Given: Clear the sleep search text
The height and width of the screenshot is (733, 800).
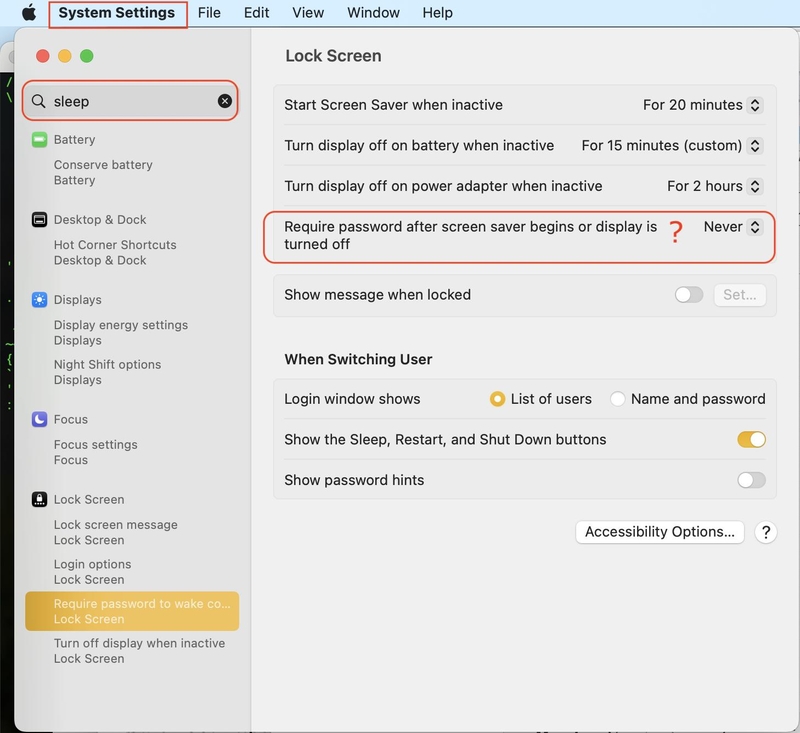Looking at the screenshot, I should point(224,101).
